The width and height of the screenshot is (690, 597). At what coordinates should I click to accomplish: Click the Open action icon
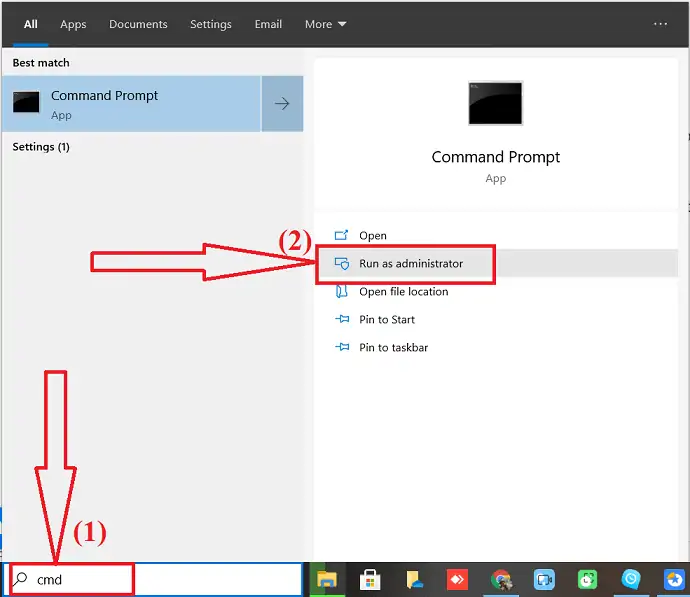341,235
